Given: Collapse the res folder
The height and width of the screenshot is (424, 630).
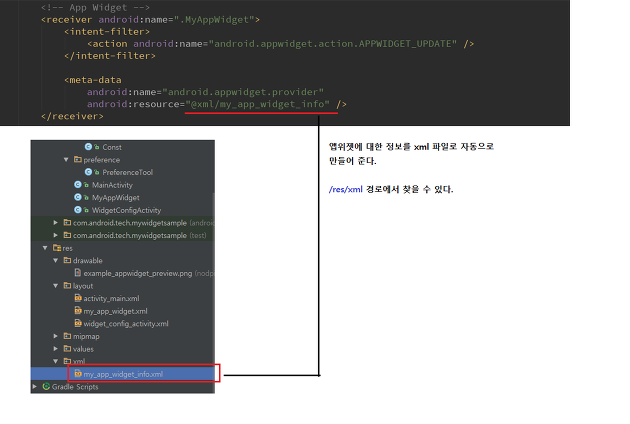Looking at the screenshot, I should point(45,248).
